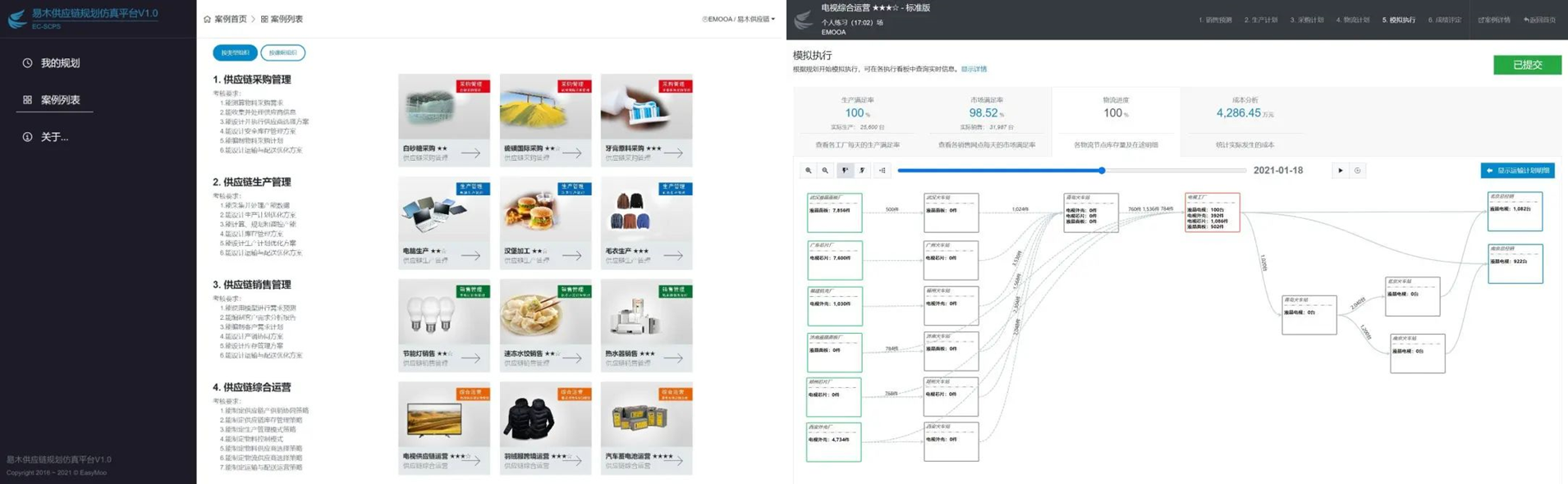Expand the 显示运输计划明细 panel button
The width and height of the screenshot is (1568, 484).
click(x=1517, y=171)
